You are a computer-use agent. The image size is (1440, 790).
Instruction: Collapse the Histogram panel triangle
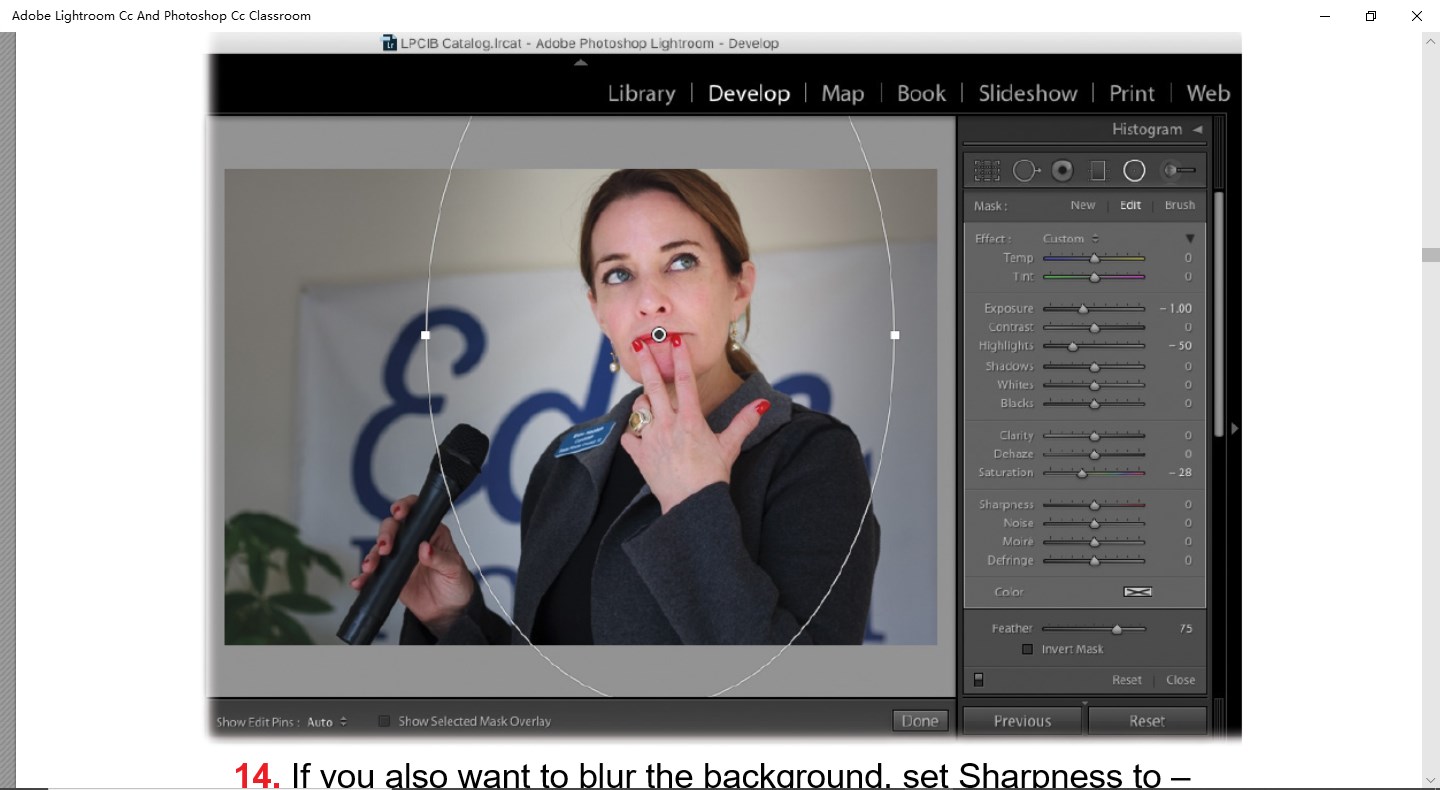[x=1197, y=129]
